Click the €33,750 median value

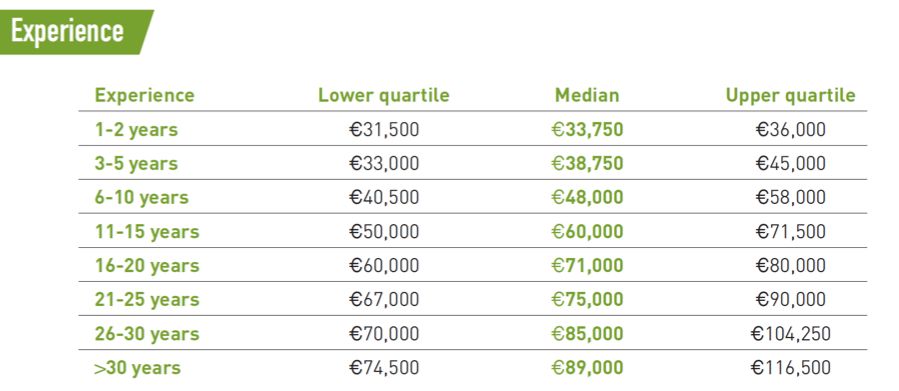tap(587, 130)
